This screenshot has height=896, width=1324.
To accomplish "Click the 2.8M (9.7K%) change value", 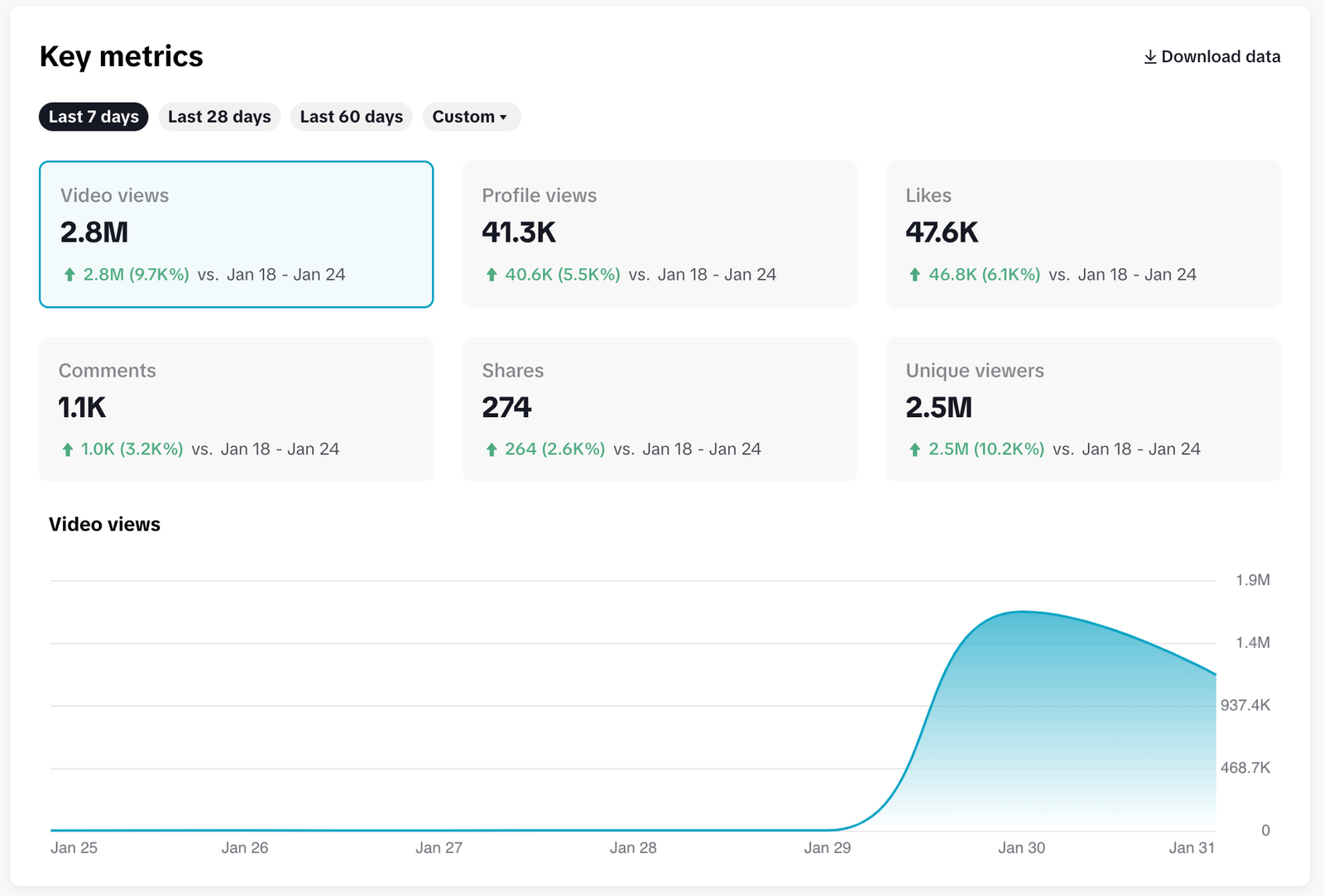I will click(x=137, y=275).
